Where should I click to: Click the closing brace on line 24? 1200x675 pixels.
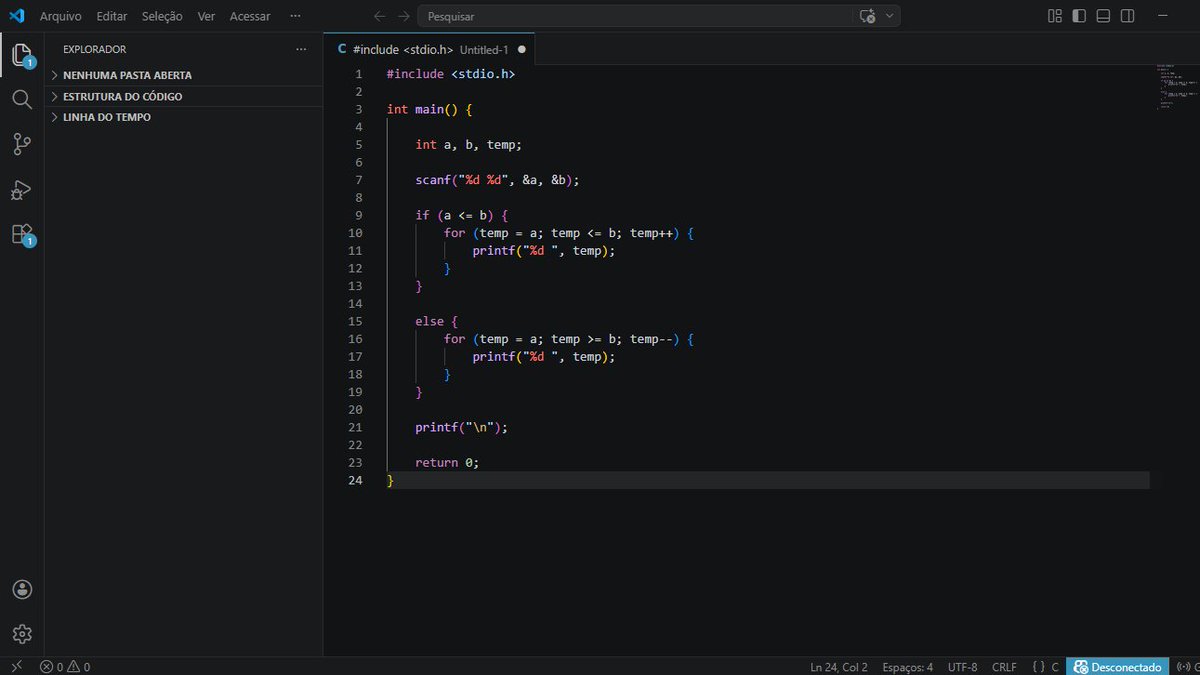point(390,480)
